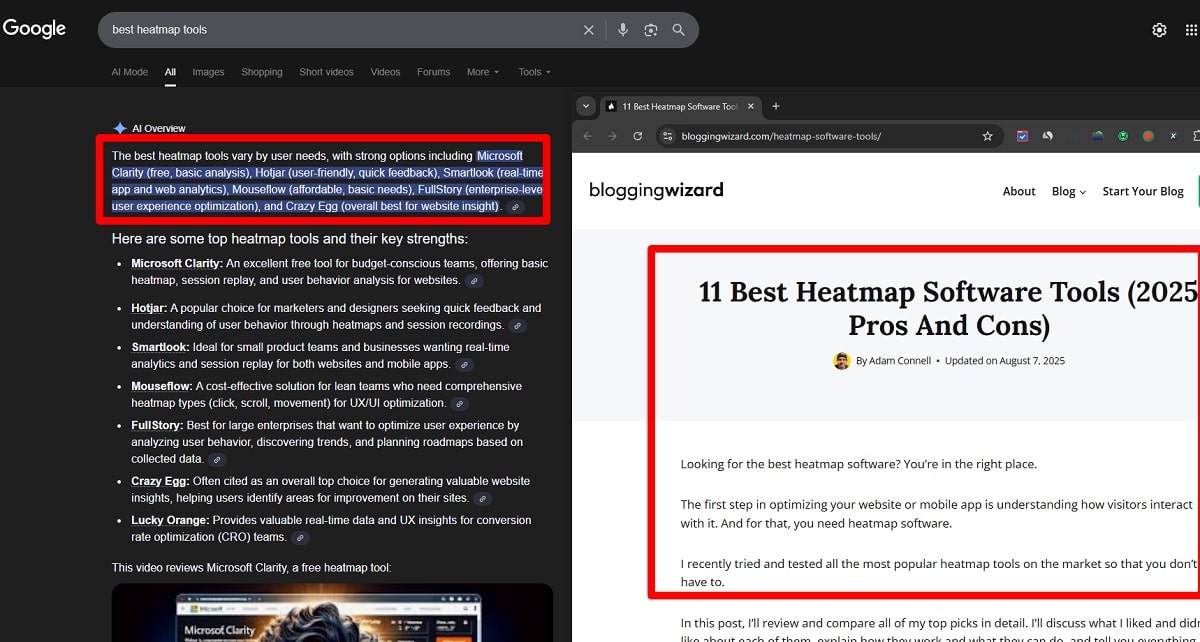Image resolution: width=1200 pixels, height=642 pixels.
Task: Clear the search query with the X icon
Action: (589, 30)
